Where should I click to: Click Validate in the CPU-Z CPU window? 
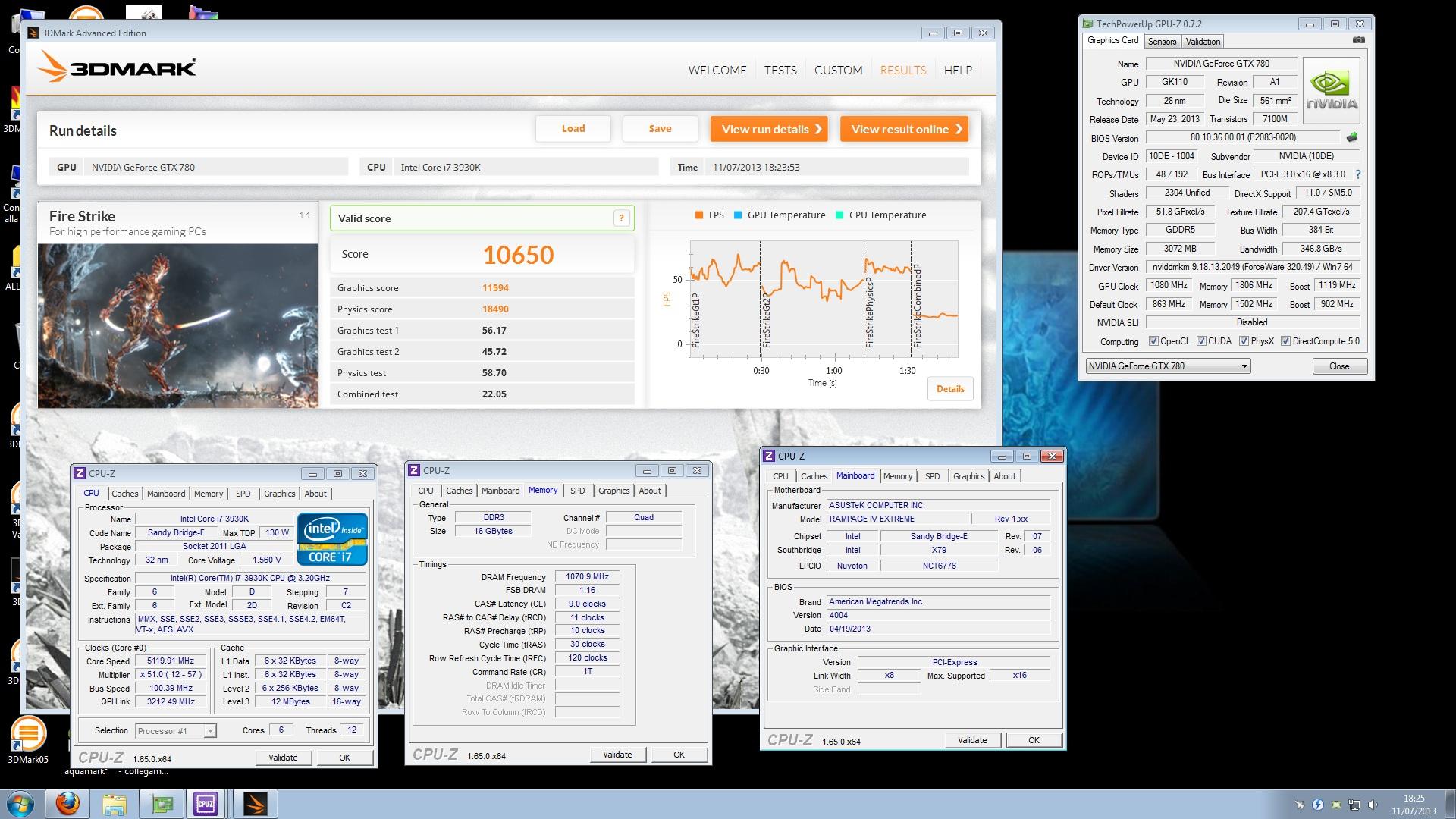click(x=283, y=758)
